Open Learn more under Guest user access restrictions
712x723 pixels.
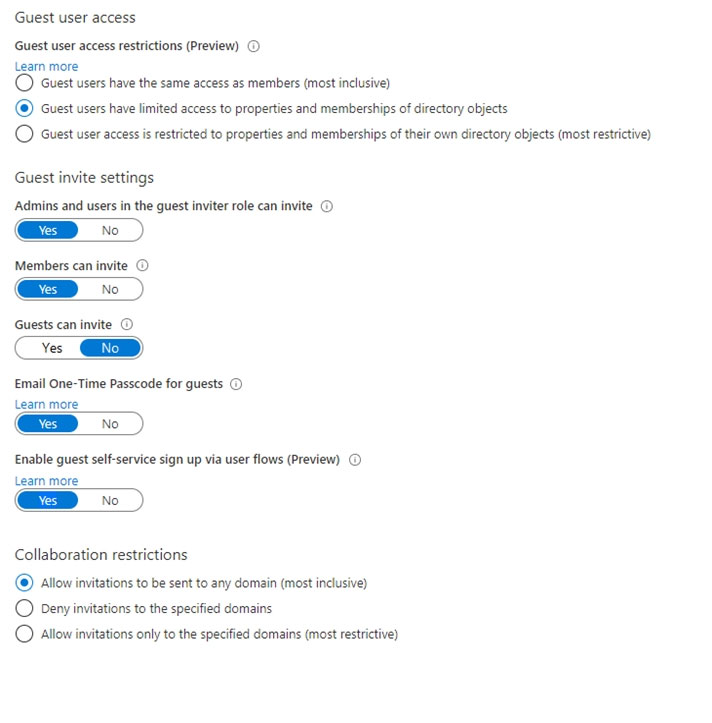coord(46,67)
